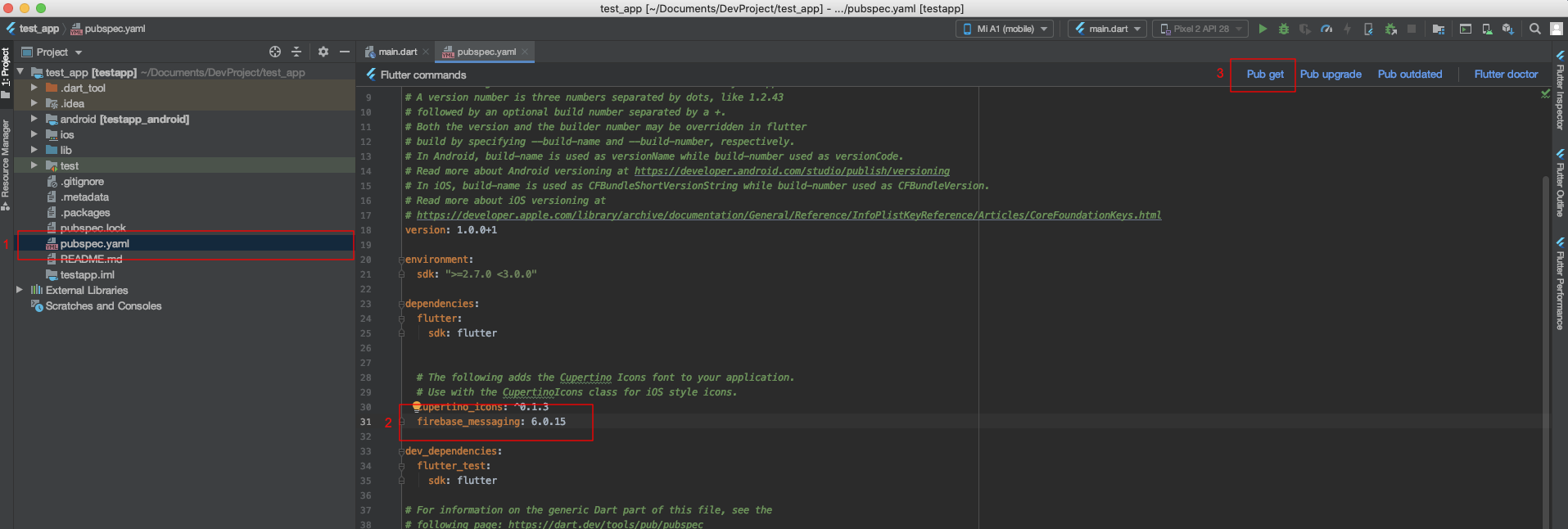This screenshot has height=529, width=1568.
Task: Open the SDK Manager icon
Action: click(x=1508, y=29)
